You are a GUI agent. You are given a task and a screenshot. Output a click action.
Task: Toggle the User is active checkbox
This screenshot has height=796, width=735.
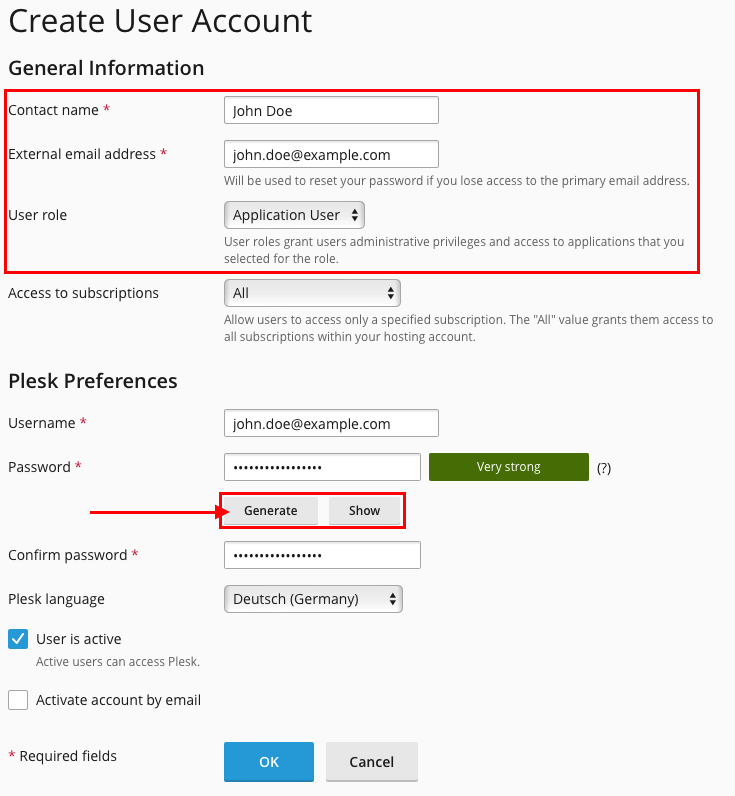click(x=18, y=639)
